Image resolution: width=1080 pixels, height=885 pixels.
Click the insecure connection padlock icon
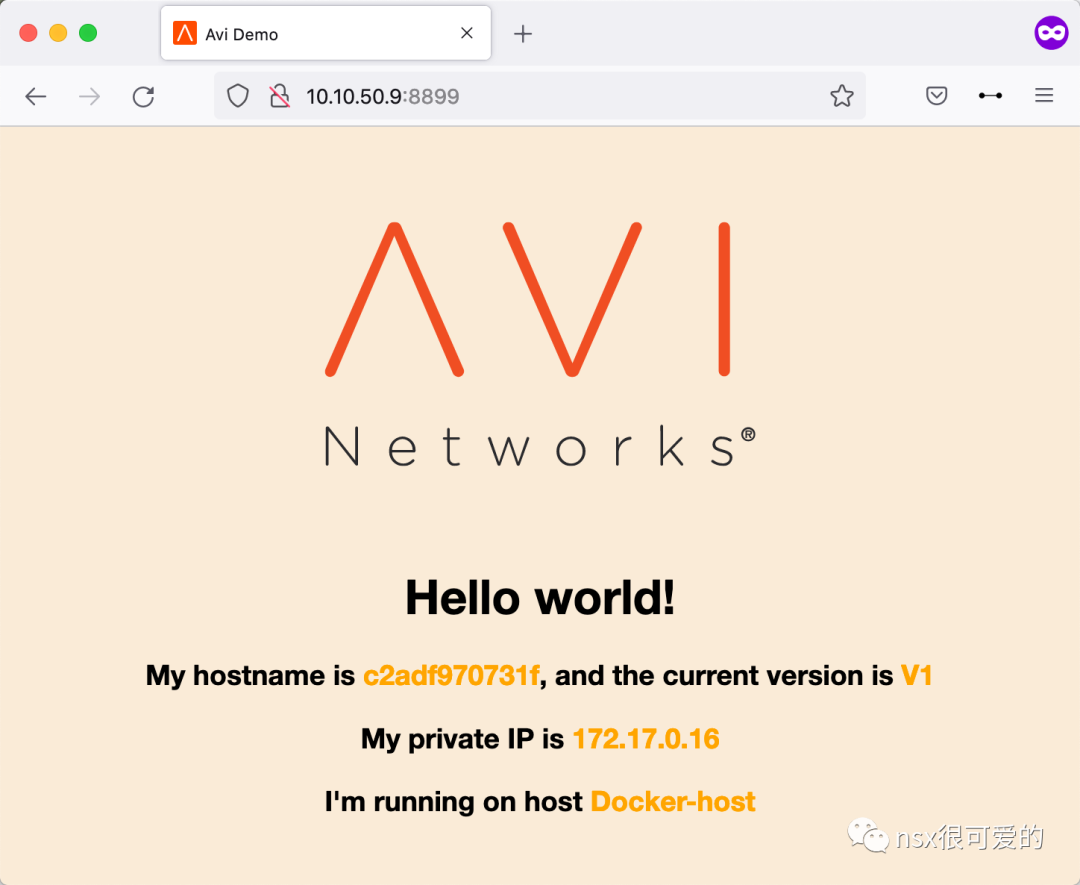pyautogui.click(x=279, y=96)
